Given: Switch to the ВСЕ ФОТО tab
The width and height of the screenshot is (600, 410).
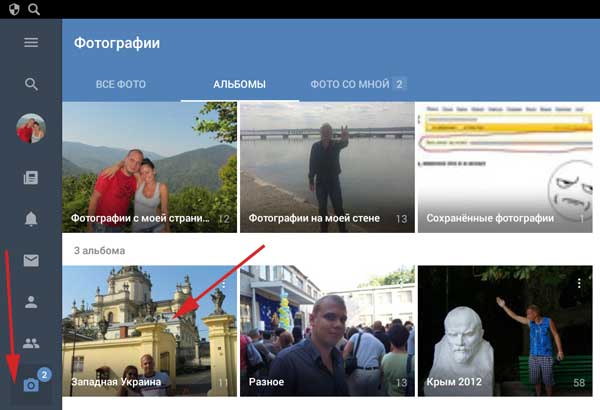Looking at the screenshot, I should click(120, 84).
